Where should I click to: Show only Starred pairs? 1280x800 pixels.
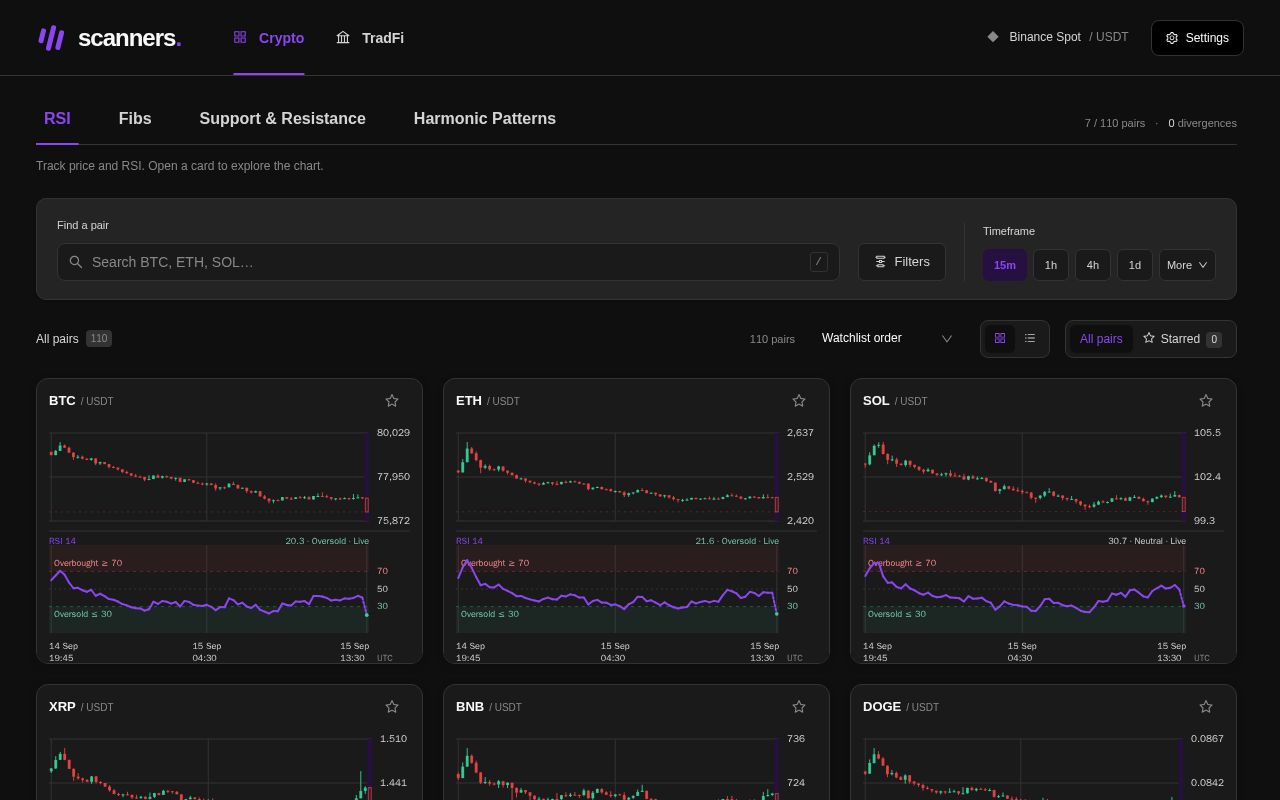point(1182,339)
